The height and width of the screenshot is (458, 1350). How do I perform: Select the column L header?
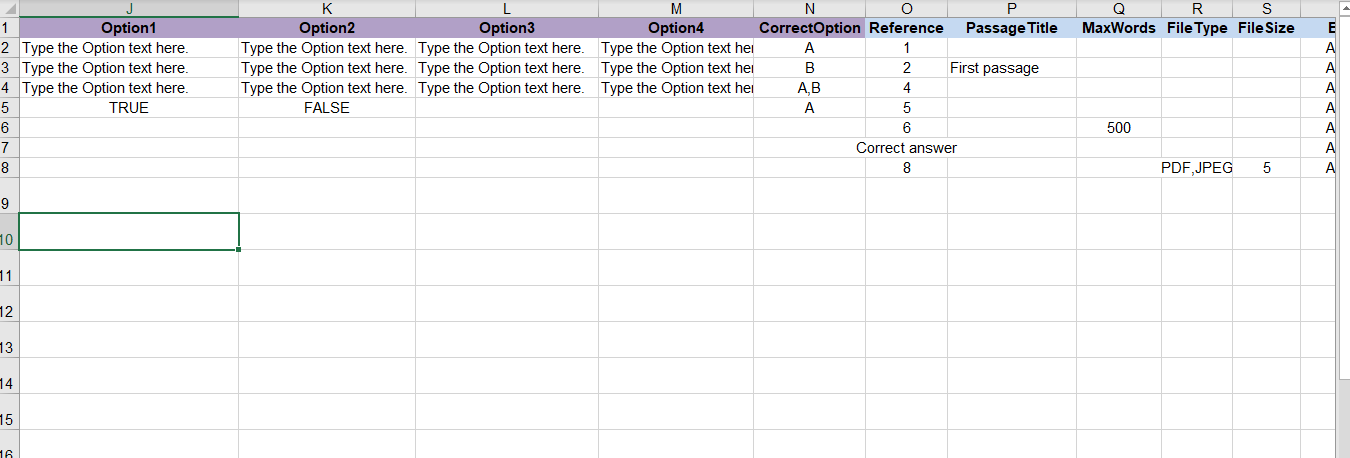[506, 8]
